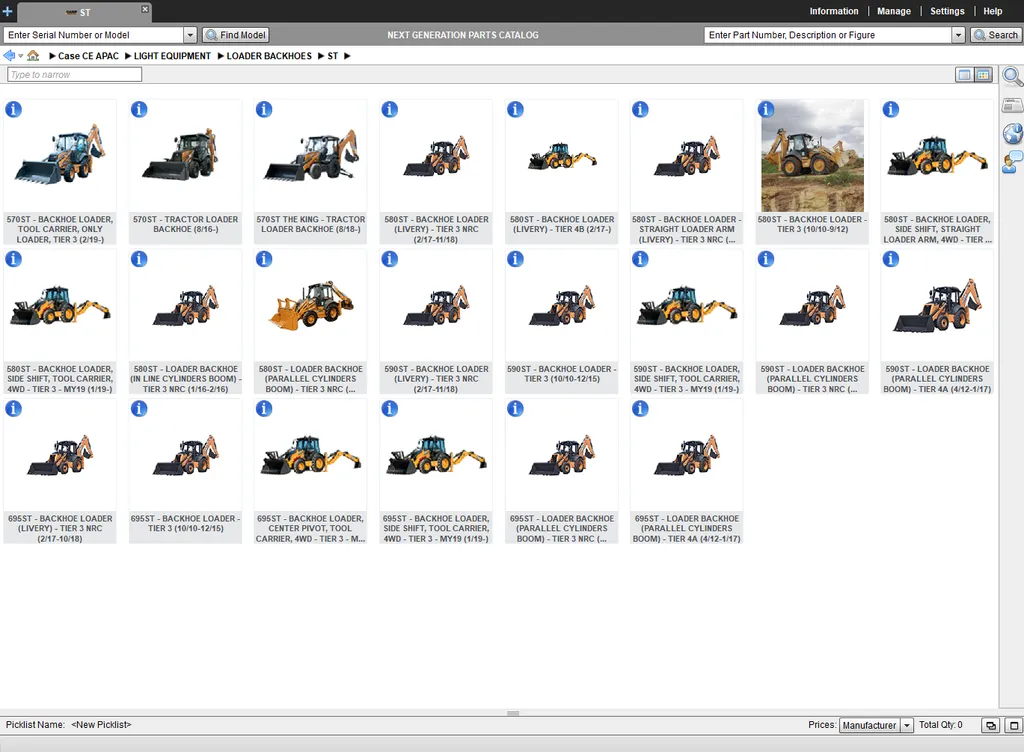Open the Information menu
Image resolution: width=1024 pixels, height=752 pixels.
(x=834, y=11)
